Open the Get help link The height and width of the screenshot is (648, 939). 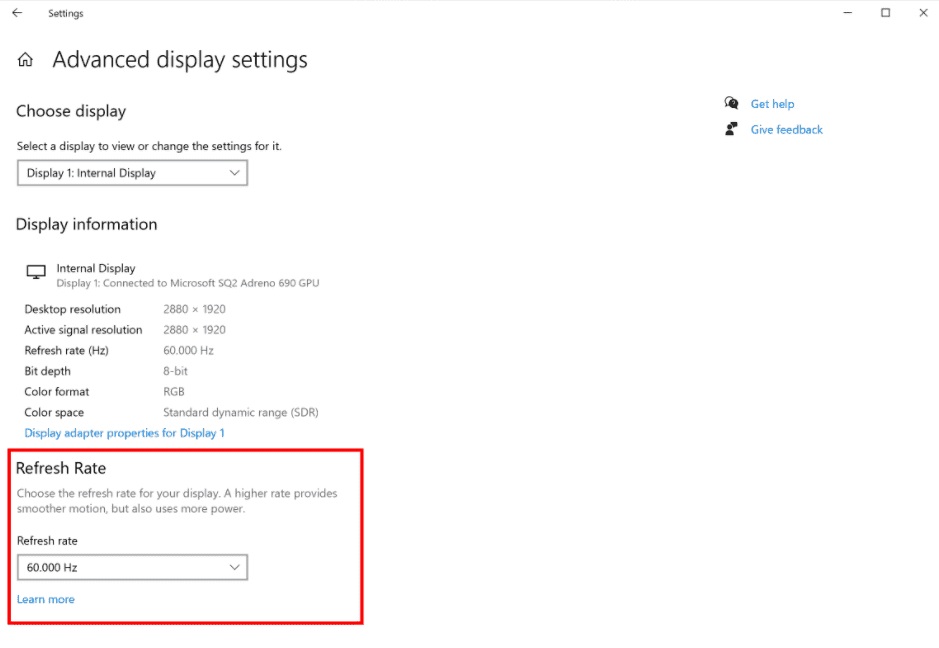(772, 104)
